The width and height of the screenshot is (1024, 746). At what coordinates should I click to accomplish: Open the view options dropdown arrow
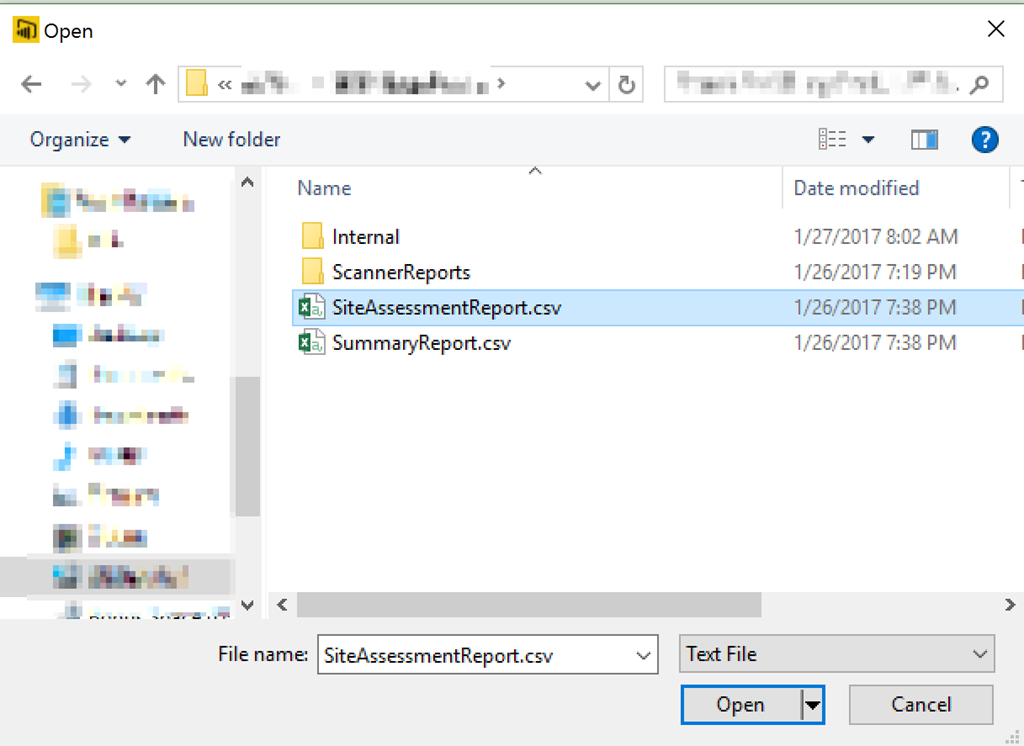(868, 140)
